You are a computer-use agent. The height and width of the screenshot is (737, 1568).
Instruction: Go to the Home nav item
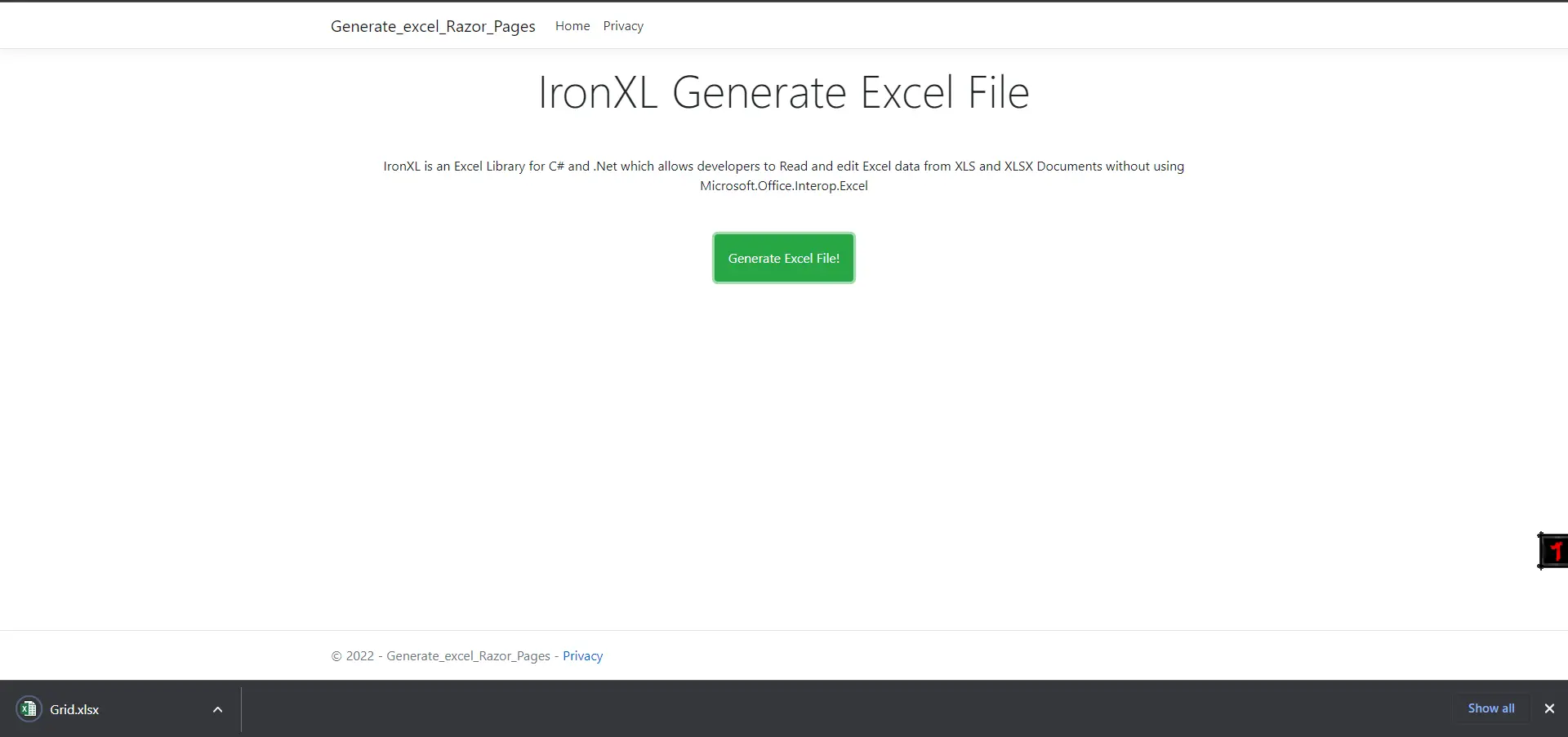(572, 26)
